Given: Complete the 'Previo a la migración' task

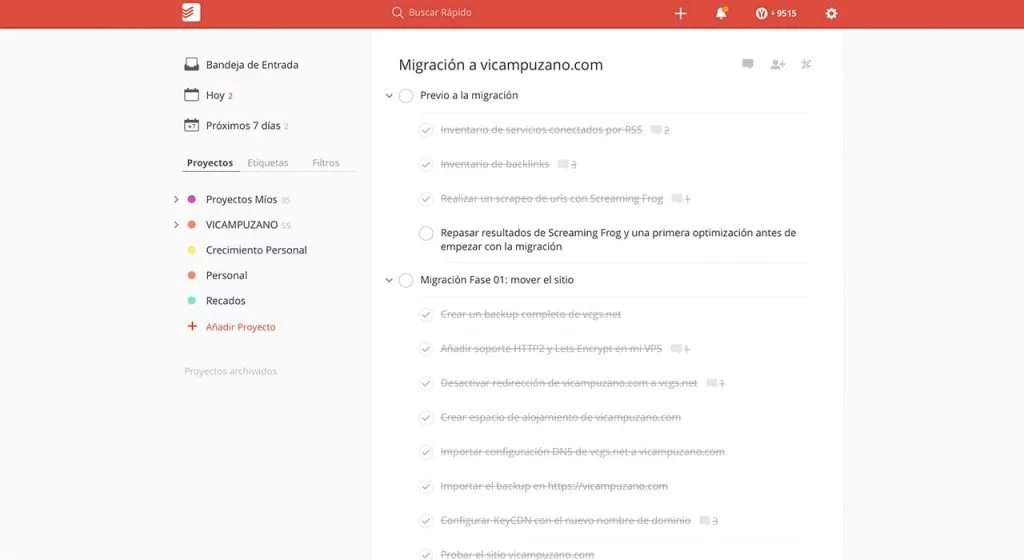Looking at the screenshot, I should [406, 96].
